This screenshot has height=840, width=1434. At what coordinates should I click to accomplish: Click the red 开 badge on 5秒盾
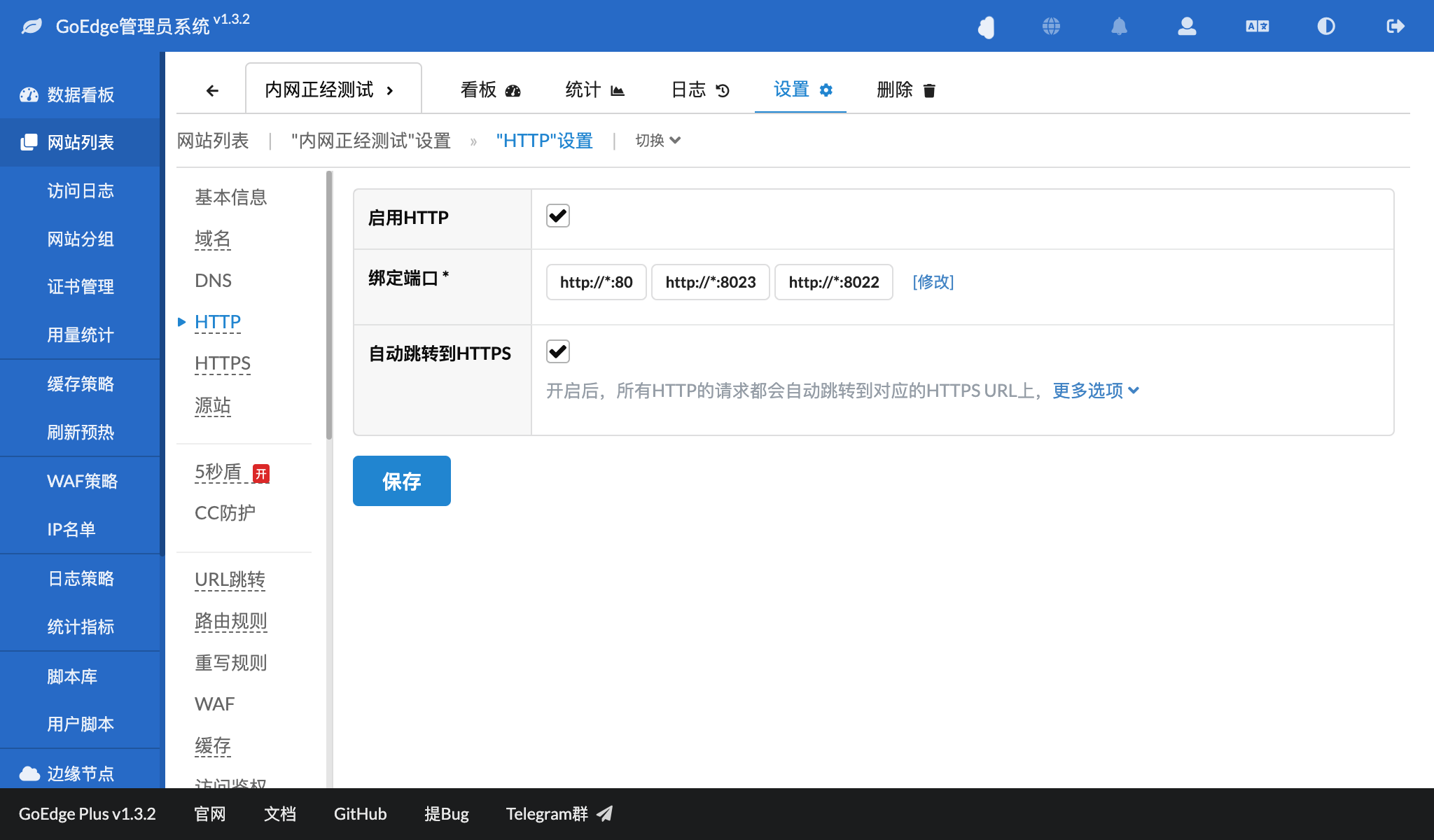click(x=261, y=474)
